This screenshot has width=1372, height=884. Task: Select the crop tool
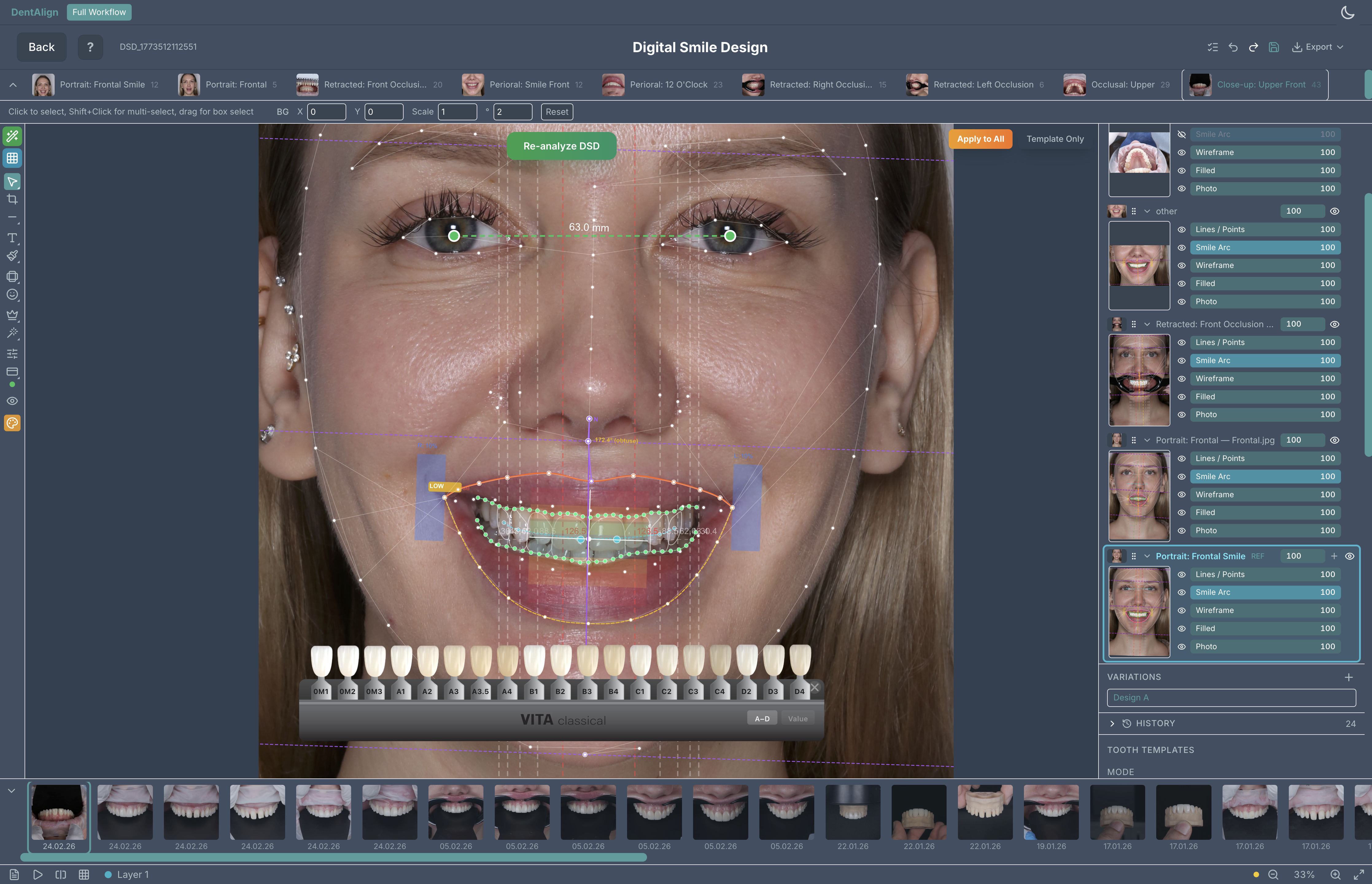point(12,199)
